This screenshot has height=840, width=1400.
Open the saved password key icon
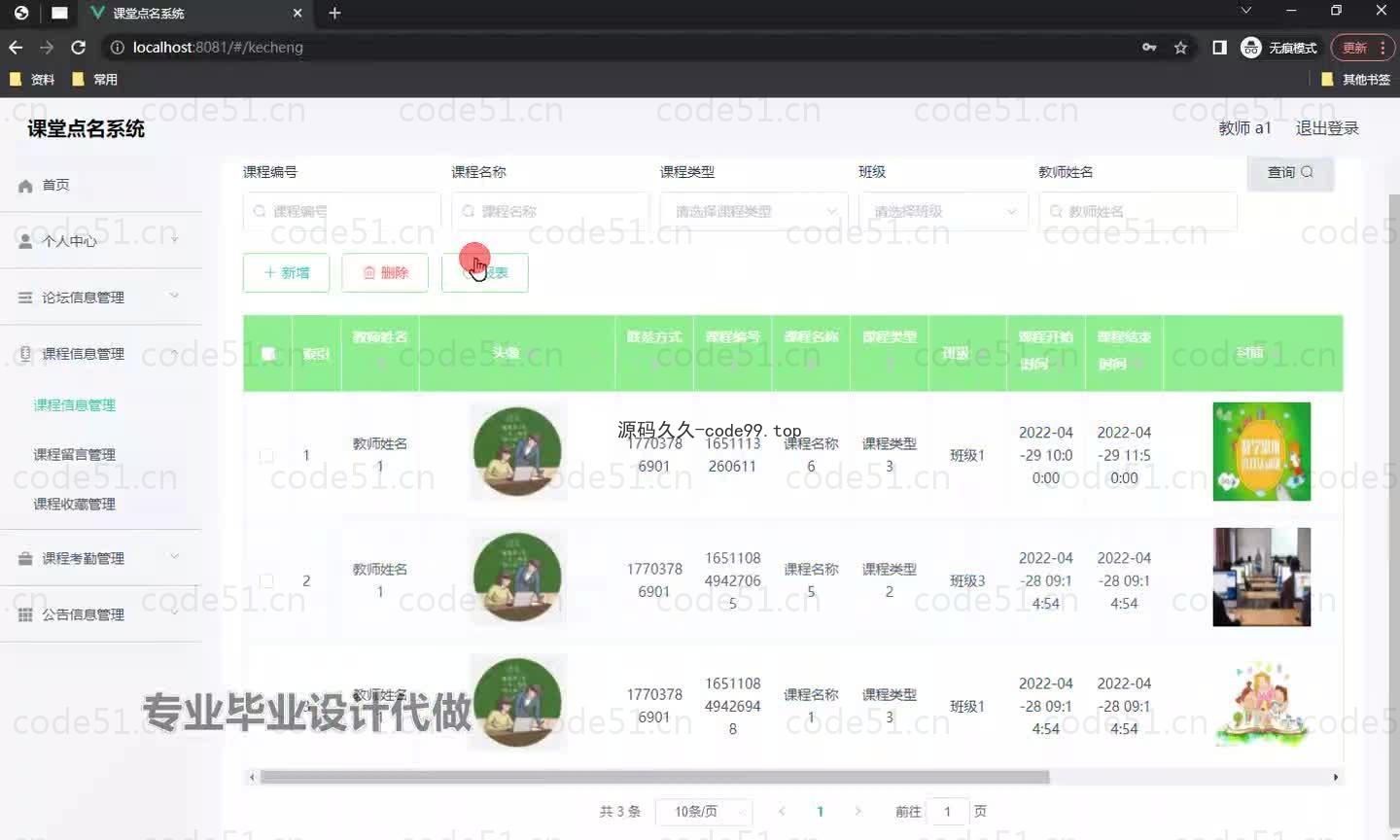pyautogui.click(x=1149, y=47)
